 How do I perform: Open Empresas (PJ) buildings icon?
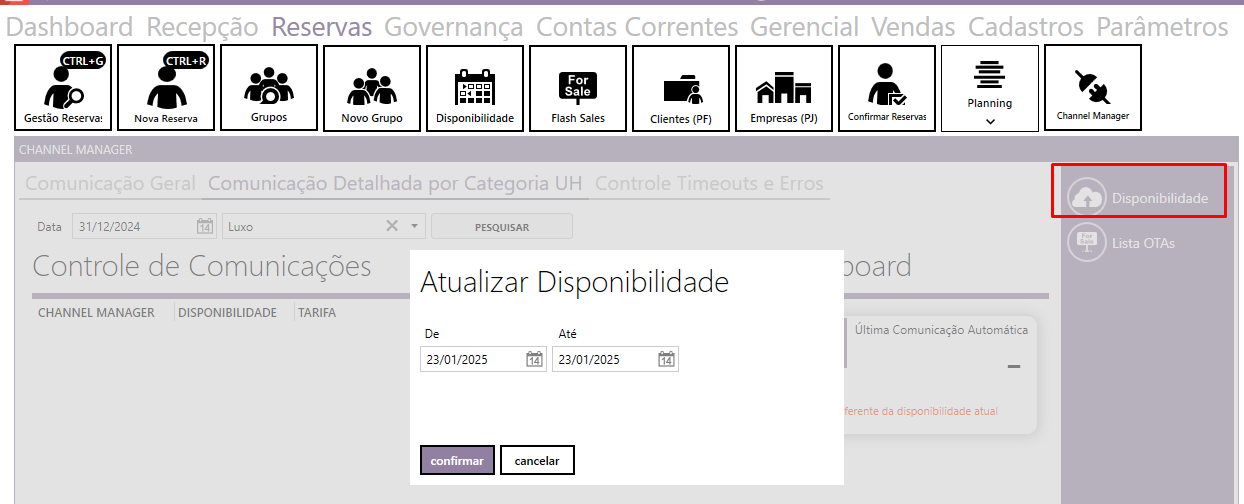click(x=784, y=88)
